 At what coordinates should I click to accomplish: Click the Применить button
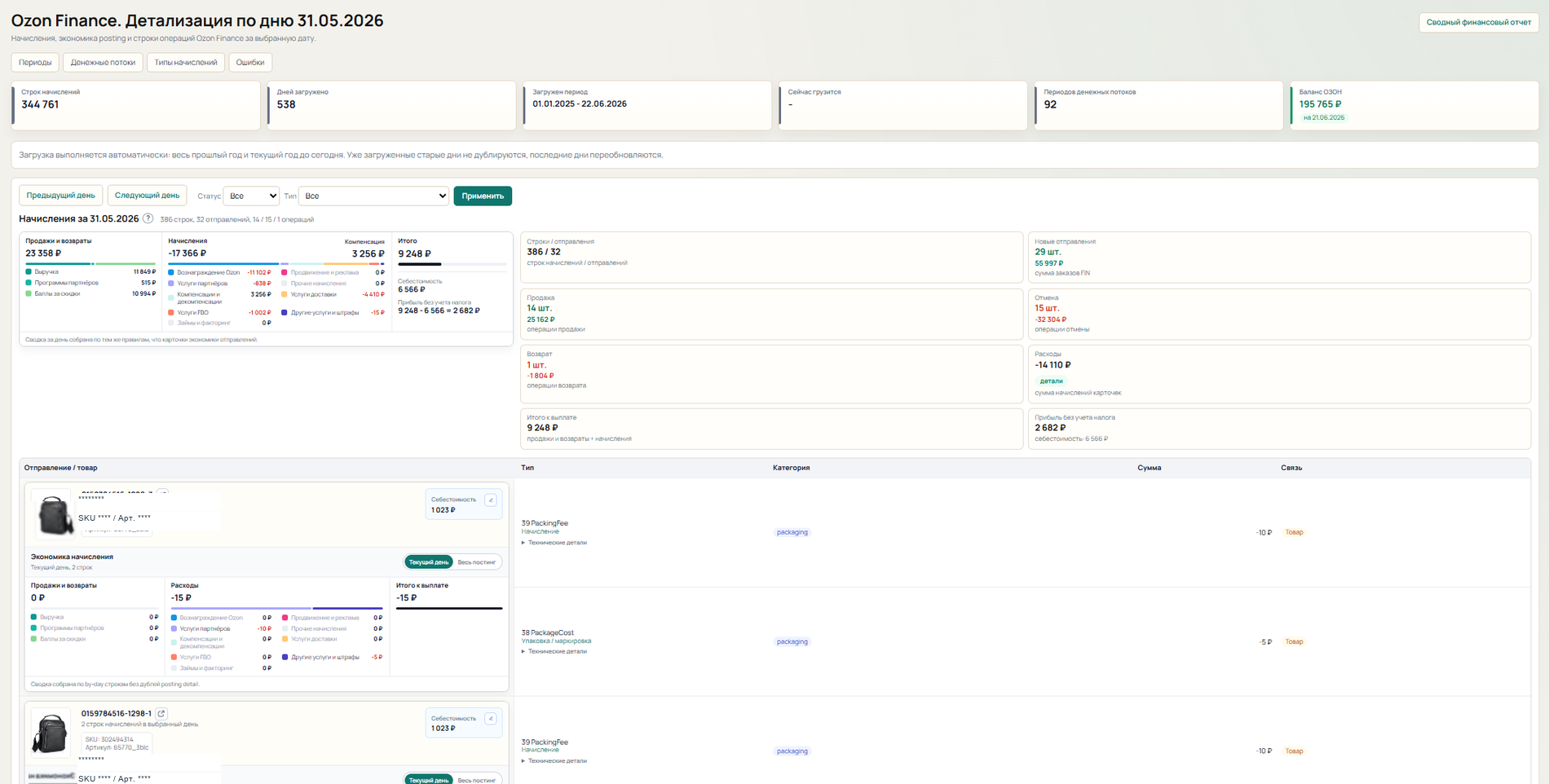click(x=483, y=196)
